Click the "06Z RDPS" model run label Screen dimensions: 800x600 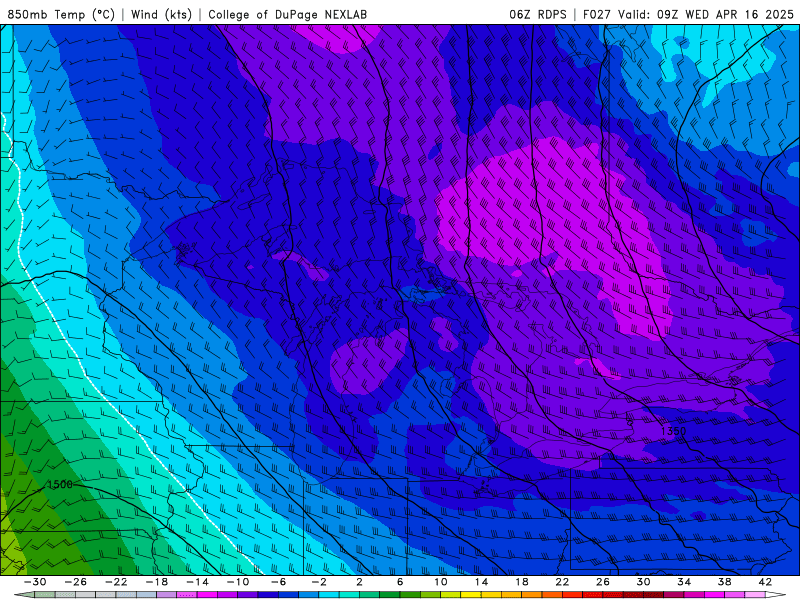pos(538,14)
